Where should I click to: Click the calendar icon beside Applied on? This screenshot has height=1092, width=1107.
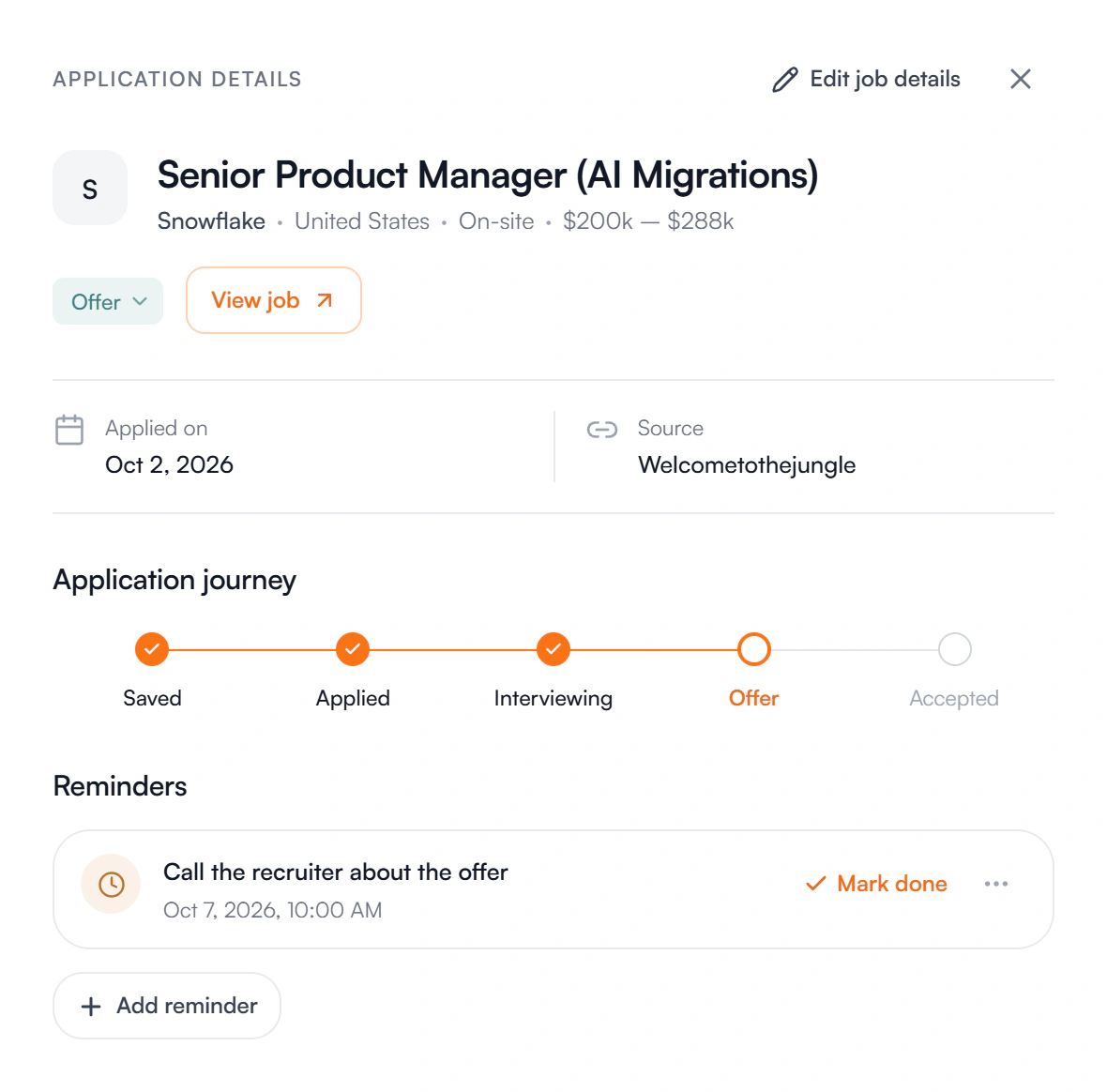[69, 429]
